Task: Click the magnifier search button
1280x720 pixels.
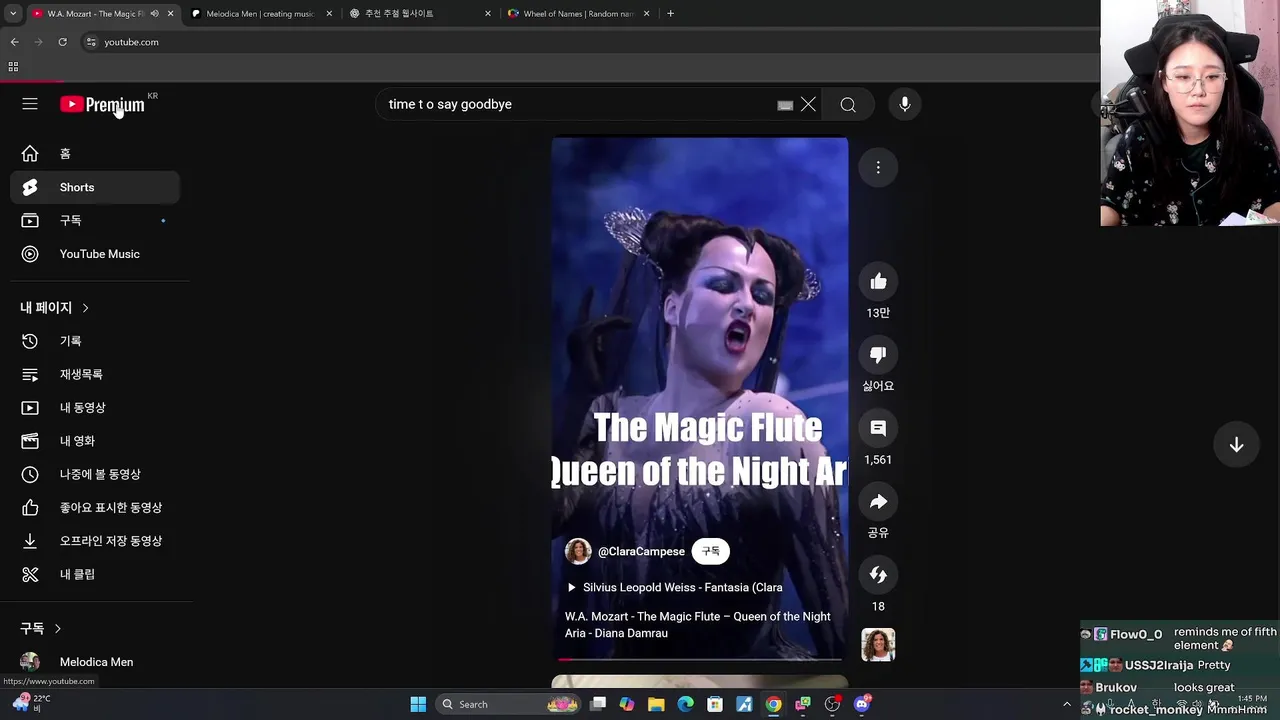Action: (x=848, y=104)
